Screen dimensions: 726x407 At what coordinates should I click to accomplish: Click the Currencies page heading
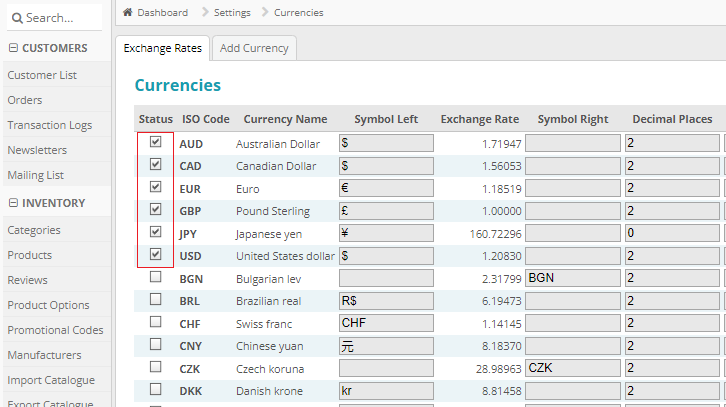pyautogui.click(x=178, y=85)
